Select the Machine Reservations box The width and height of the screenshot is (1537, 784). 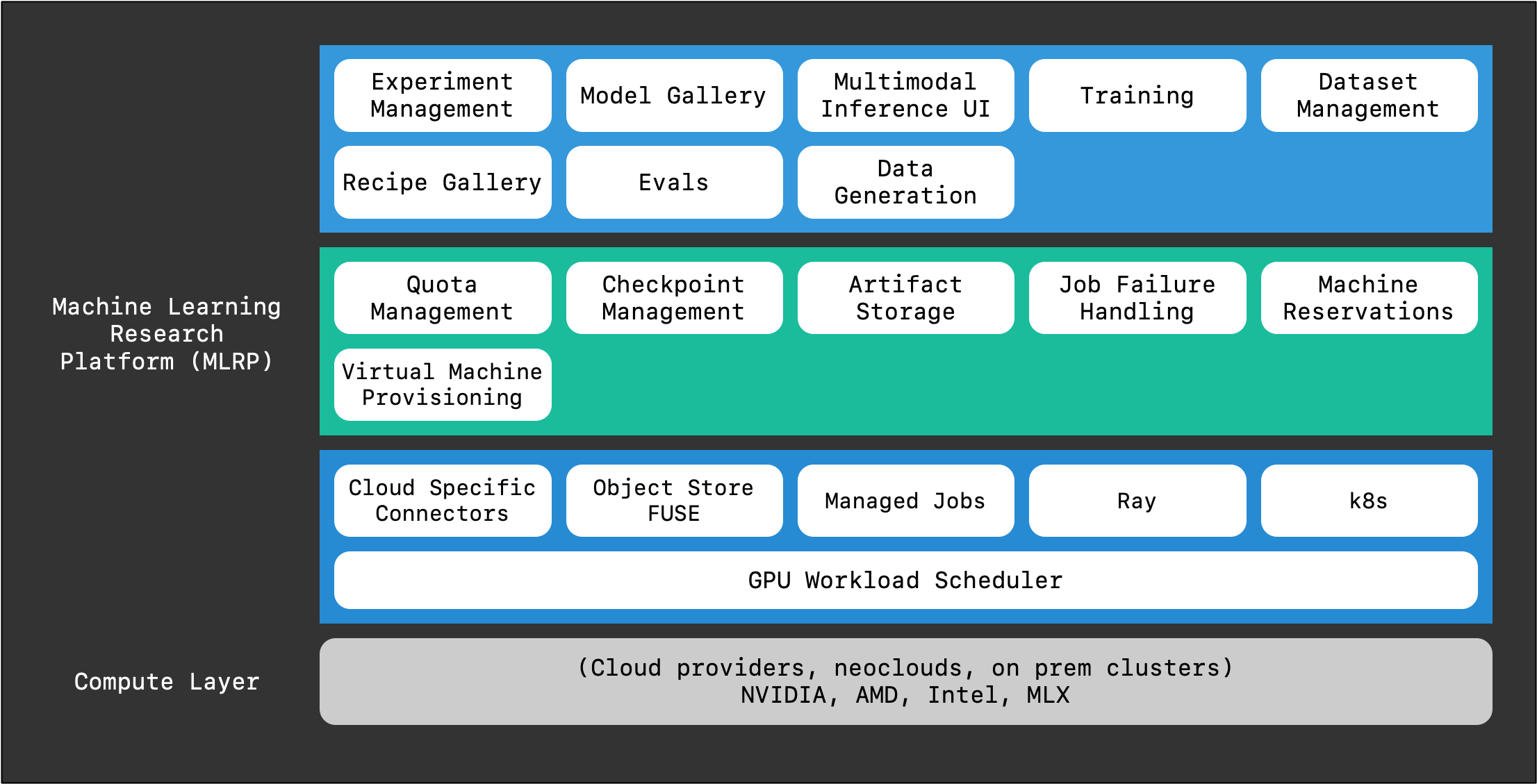point(1368,298)
